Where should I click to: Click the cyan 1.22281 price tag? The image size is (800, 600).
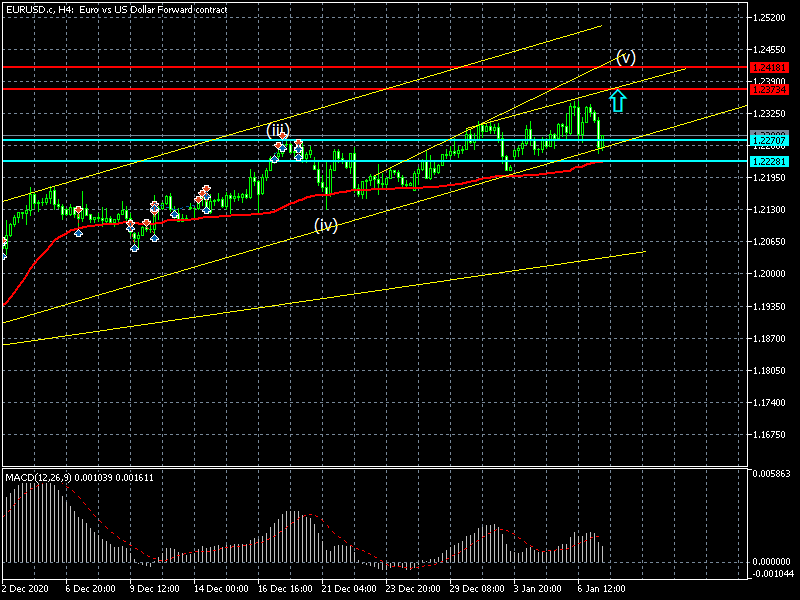[769, 161]
